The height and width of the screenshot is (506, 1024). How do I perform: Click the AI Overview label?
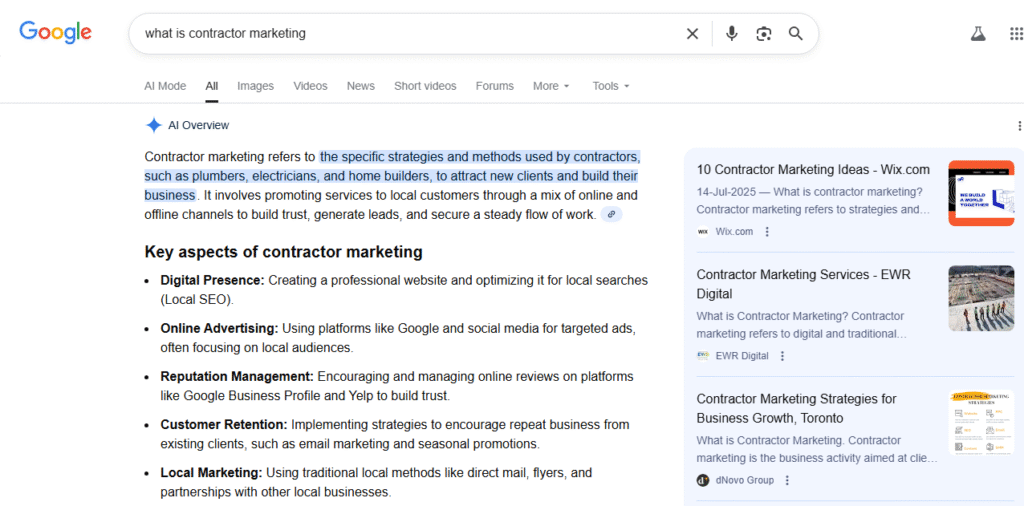tap(199, 125)
